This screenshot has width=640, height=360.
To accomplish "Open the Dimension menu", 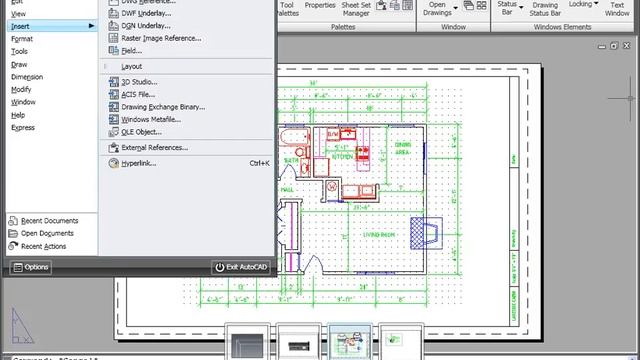I will pyautogui.click(x=27, y=77).
